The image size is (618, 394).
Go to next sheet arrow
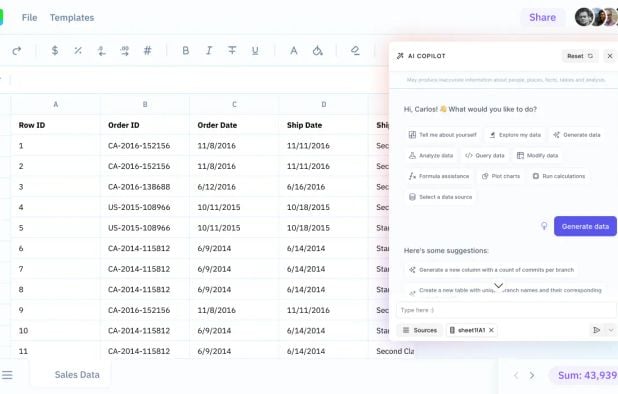(532, 375)
